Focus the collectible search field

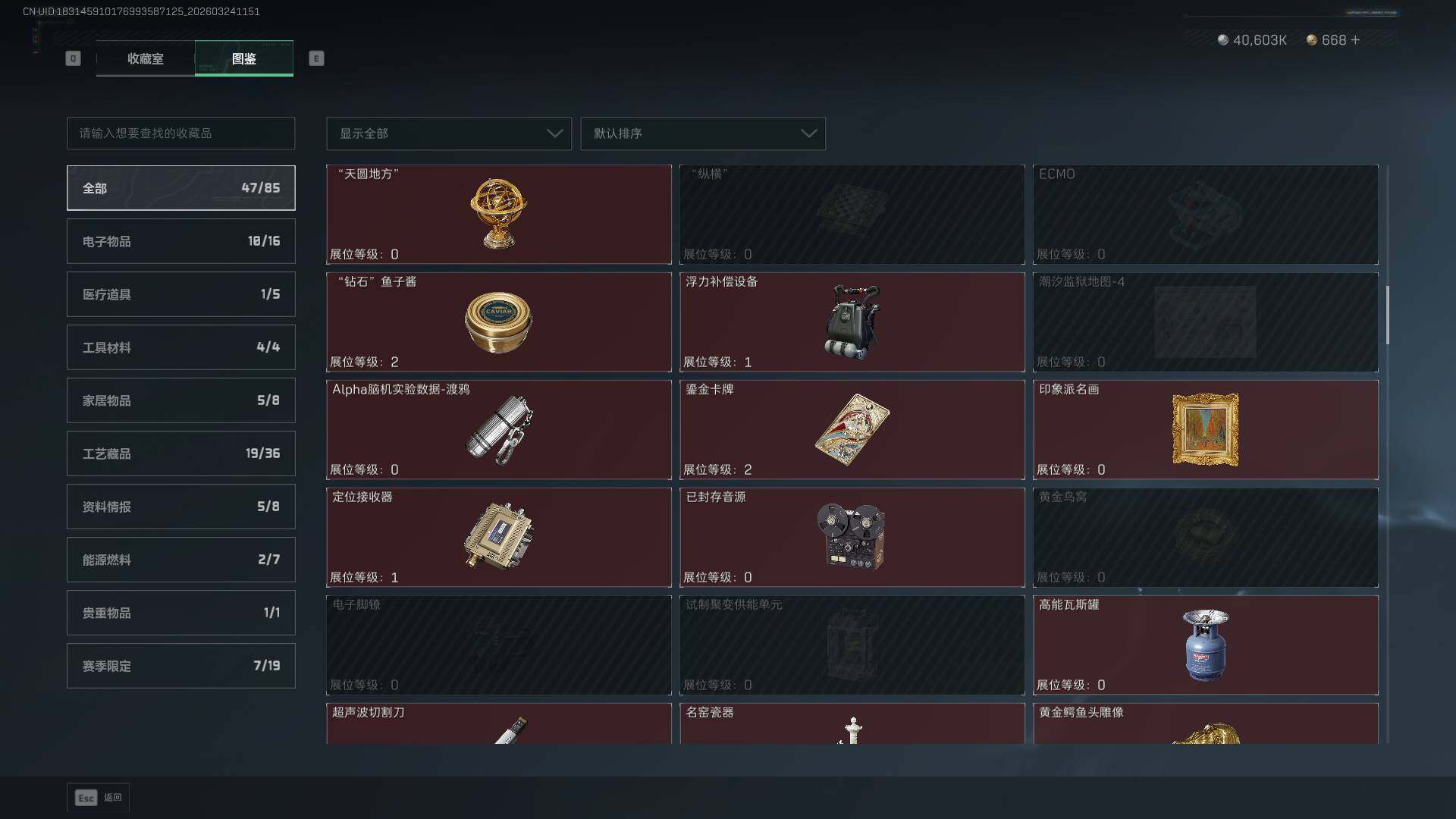click(181, 133)
